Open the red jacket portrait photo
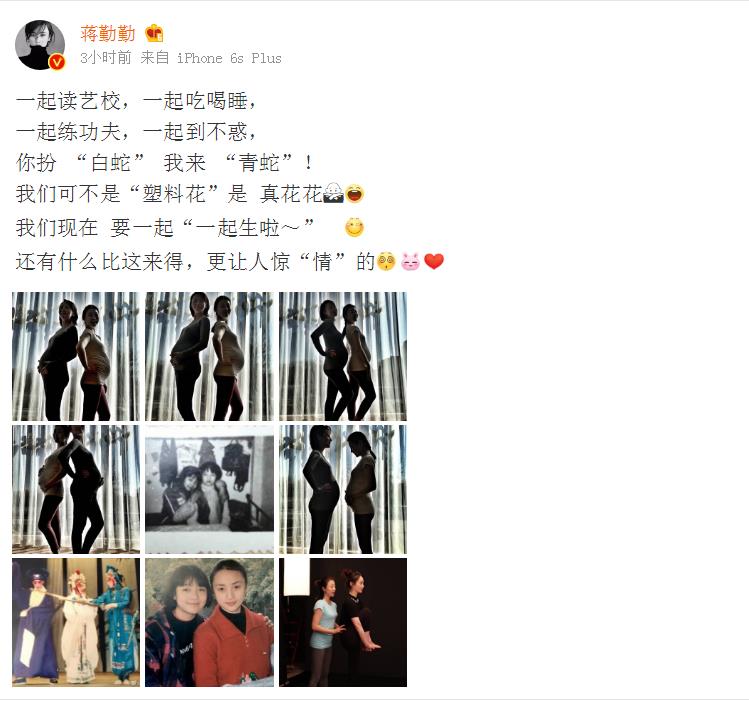Screen dimensions: 749x702 (209, 623)
